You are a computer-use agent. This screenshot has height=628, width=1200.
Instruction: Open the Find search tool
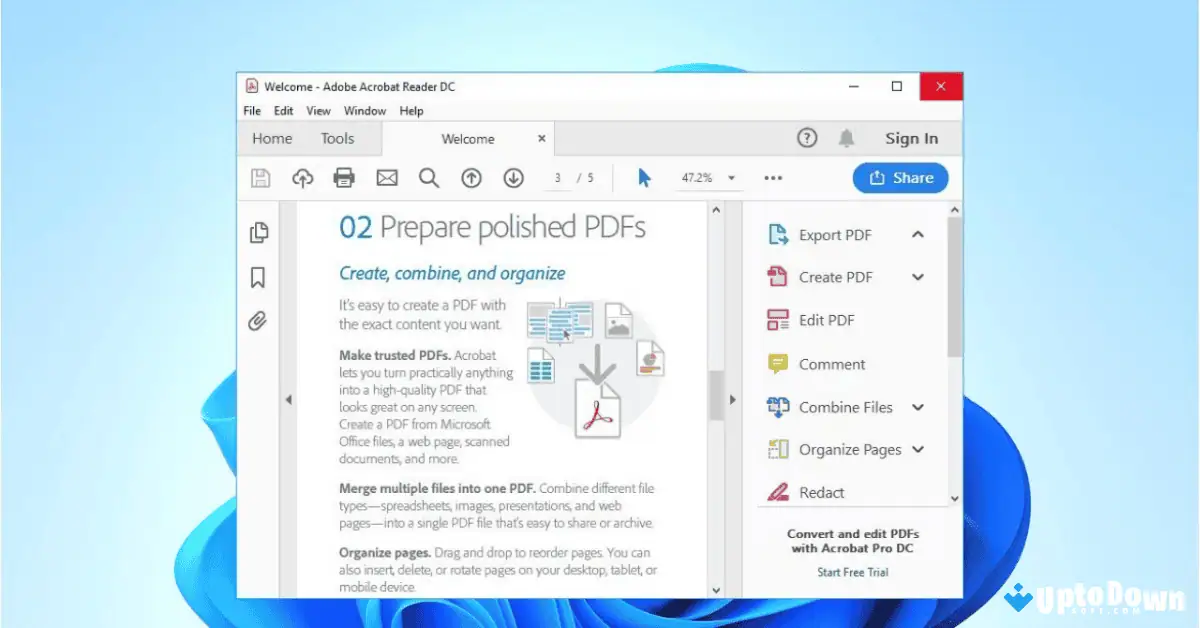pyautogui.click(x=429, y=177)
